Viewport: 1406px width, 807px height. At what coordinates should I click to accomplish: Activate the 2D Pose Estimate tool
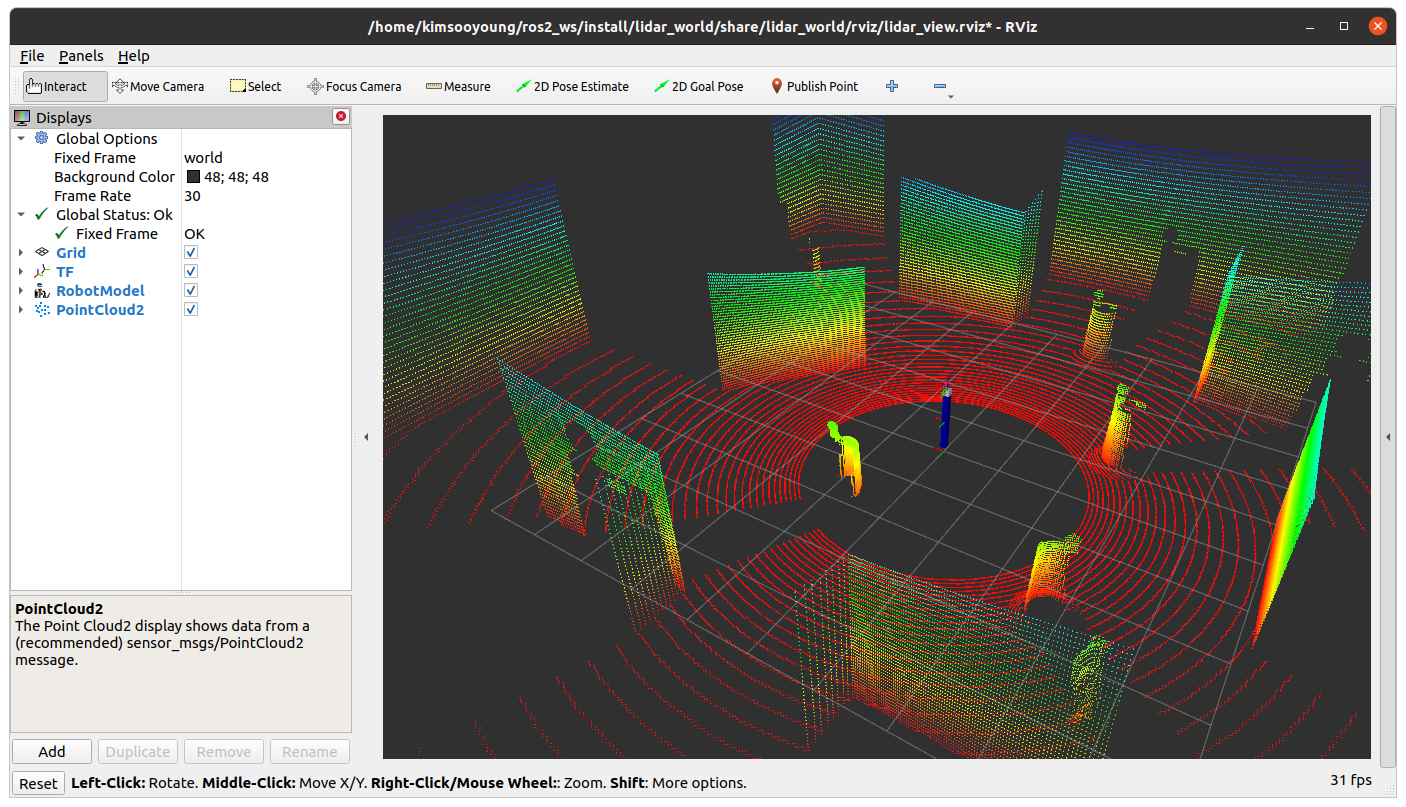click(572, 86)
